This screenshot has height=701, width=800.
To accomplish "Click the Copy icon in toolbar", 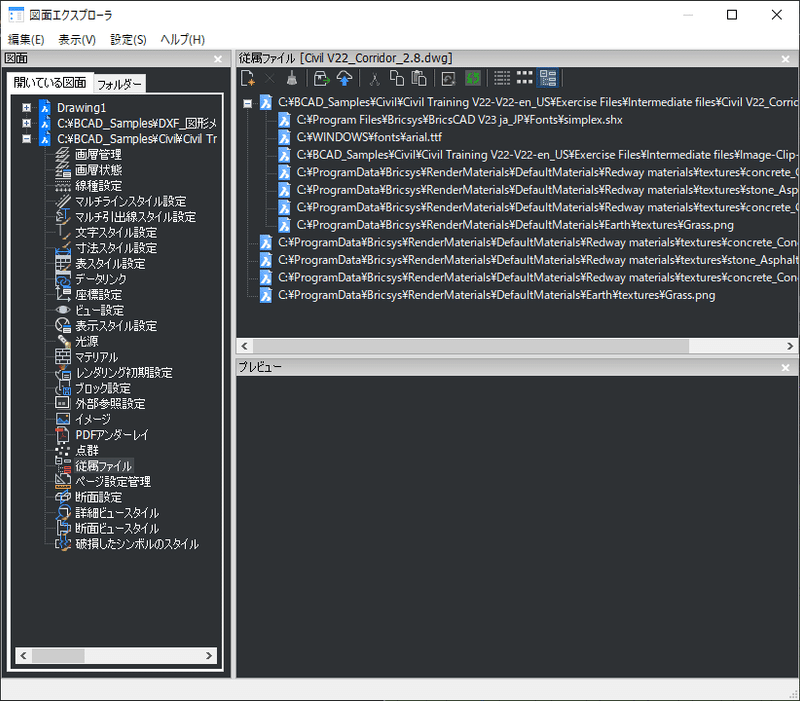I will click(396, 79).
